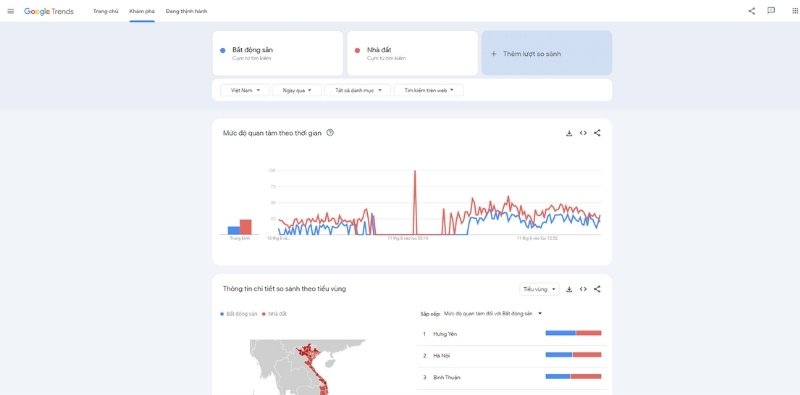Get embed code for interest over time chart
800x395 pixels.
pyautogui.click(x=583, y=133)
